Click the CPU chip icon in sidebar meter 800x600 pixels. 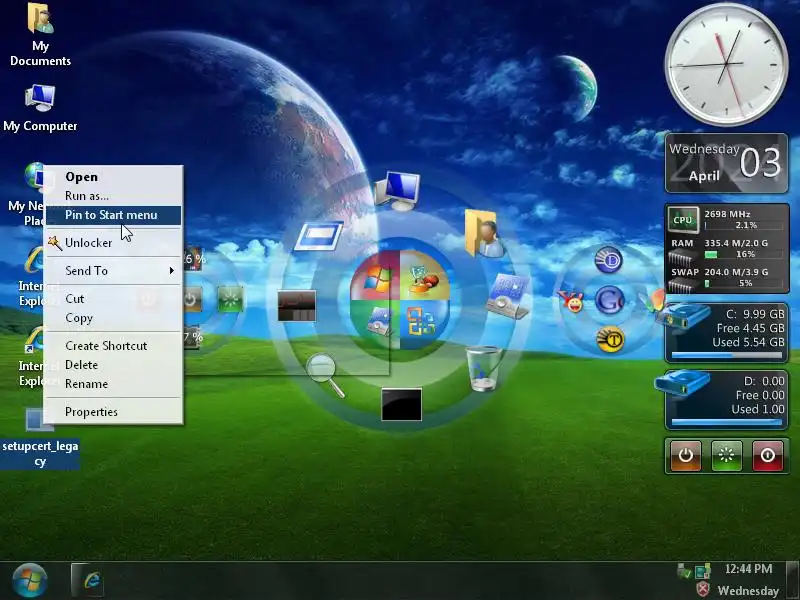coord(683,220)
